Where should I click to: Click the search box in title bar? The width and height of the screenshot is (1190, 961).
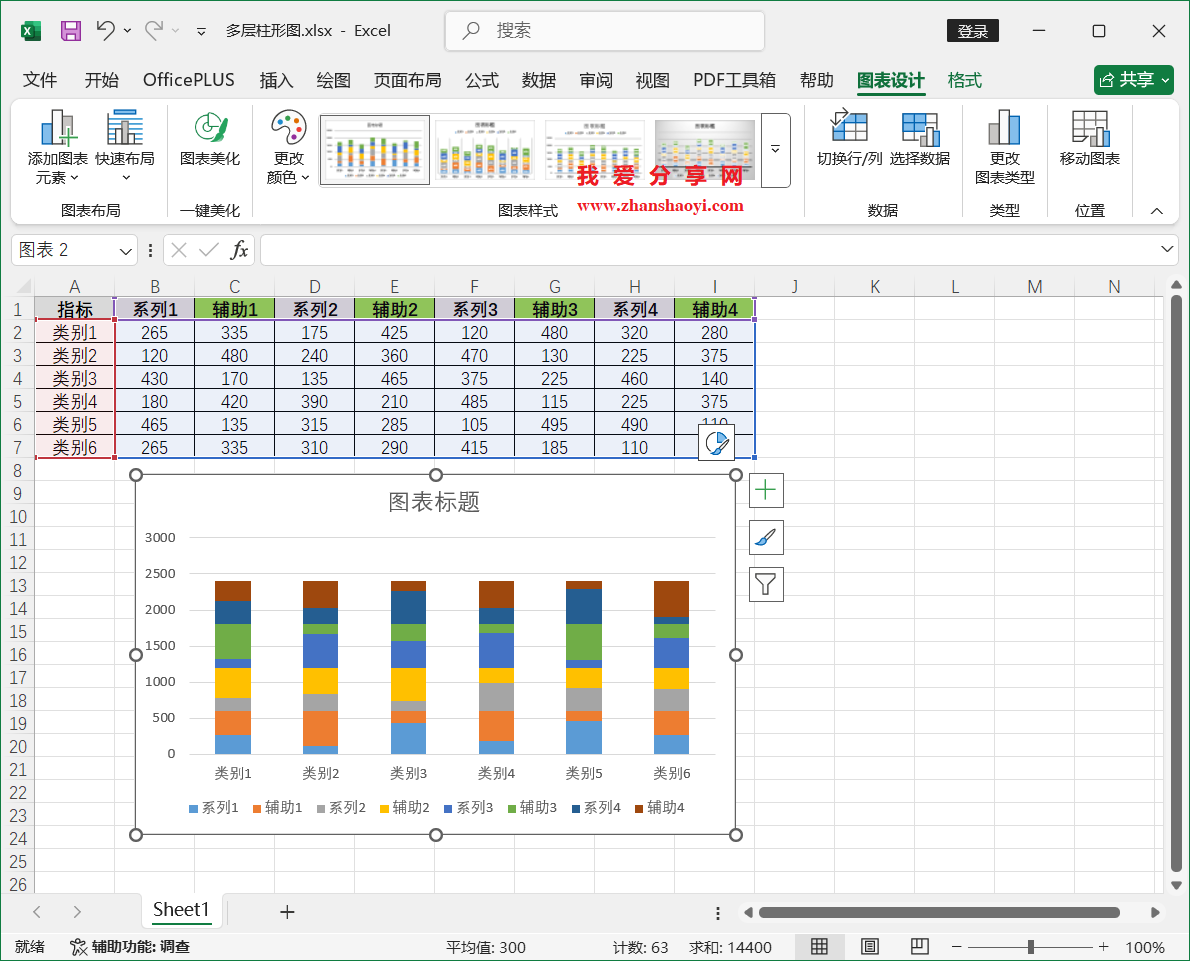[605, 30]
